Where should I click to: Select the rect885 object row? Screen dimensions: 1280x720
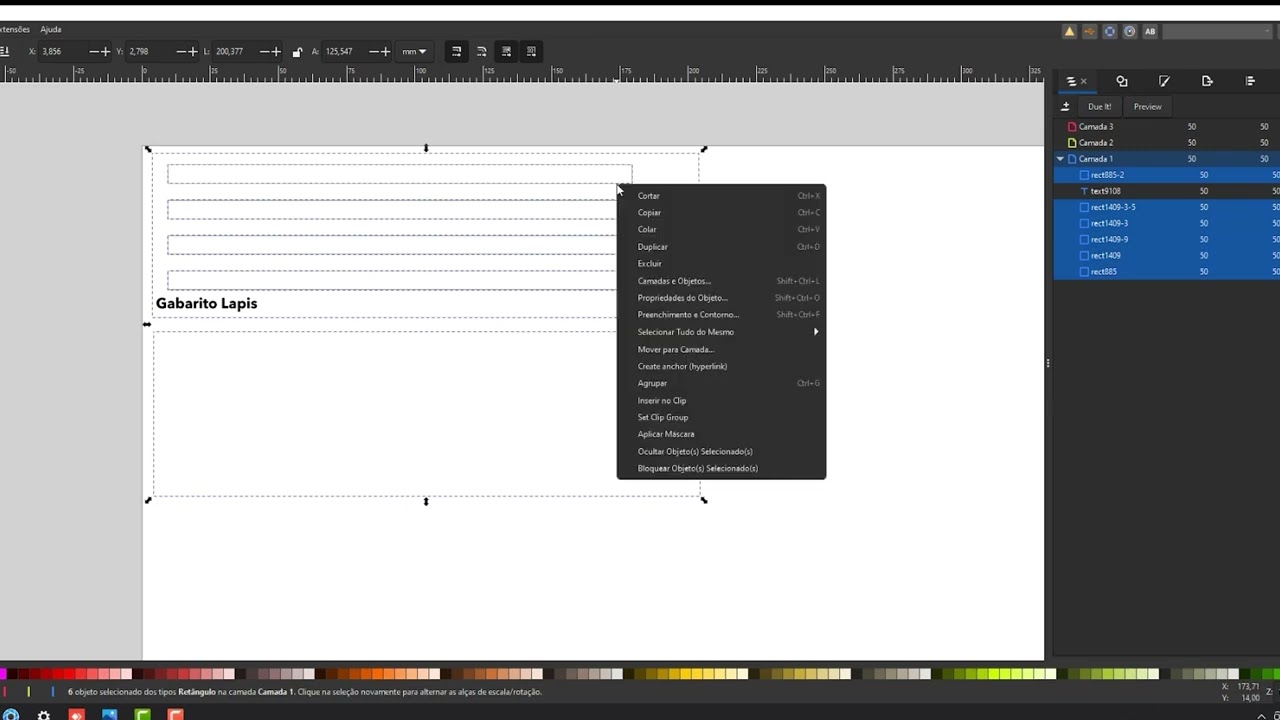pos(1167,272)
